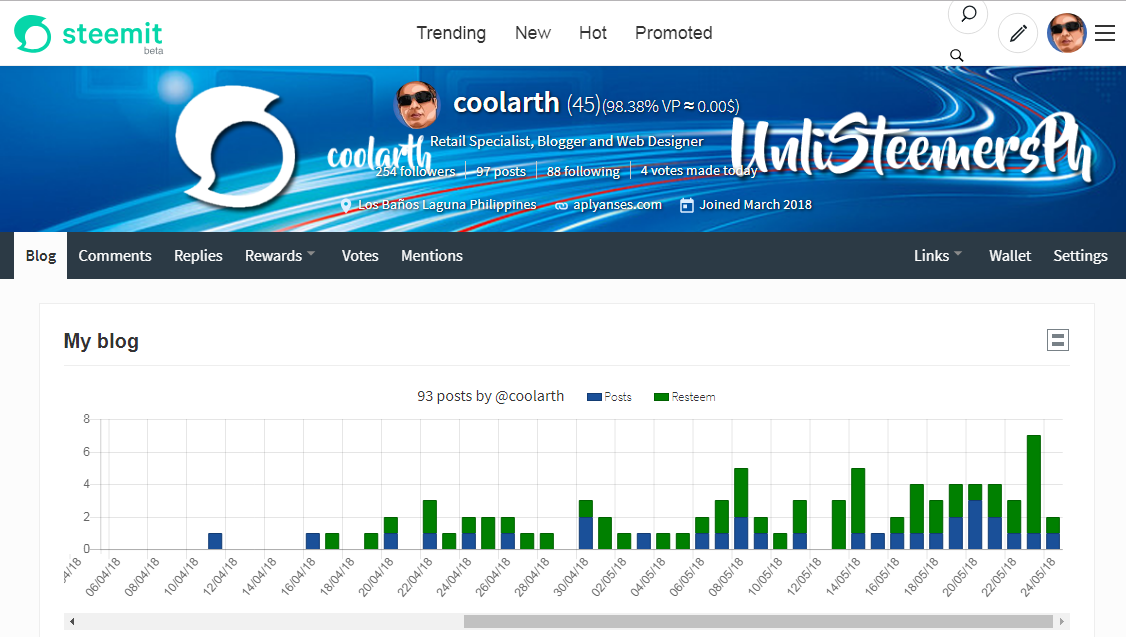
Task: Click the 4 votes made today text
Action: pos(699,171)
